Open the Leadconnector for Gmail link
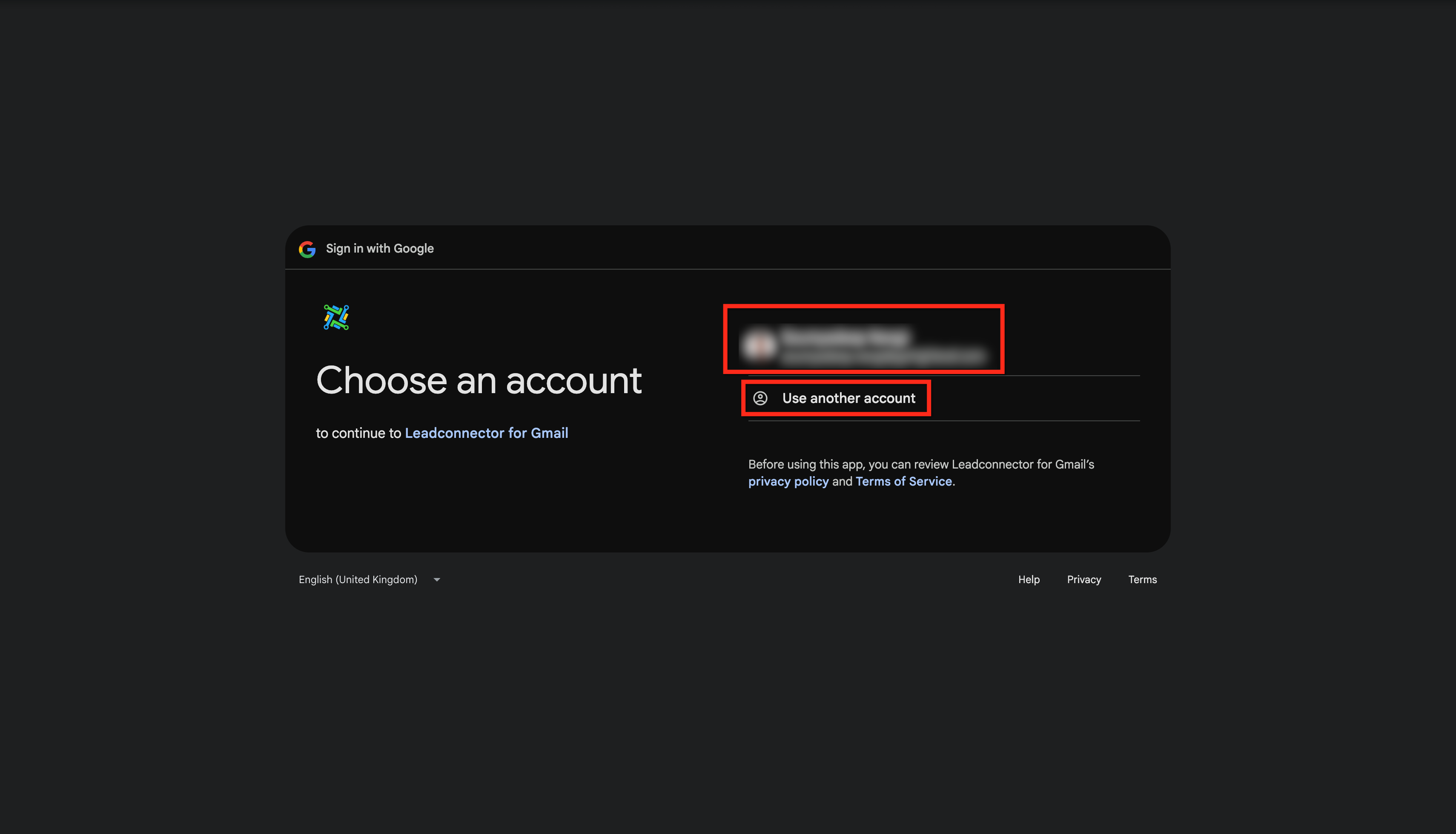The image size is (1456, 834). coord(487,433)
